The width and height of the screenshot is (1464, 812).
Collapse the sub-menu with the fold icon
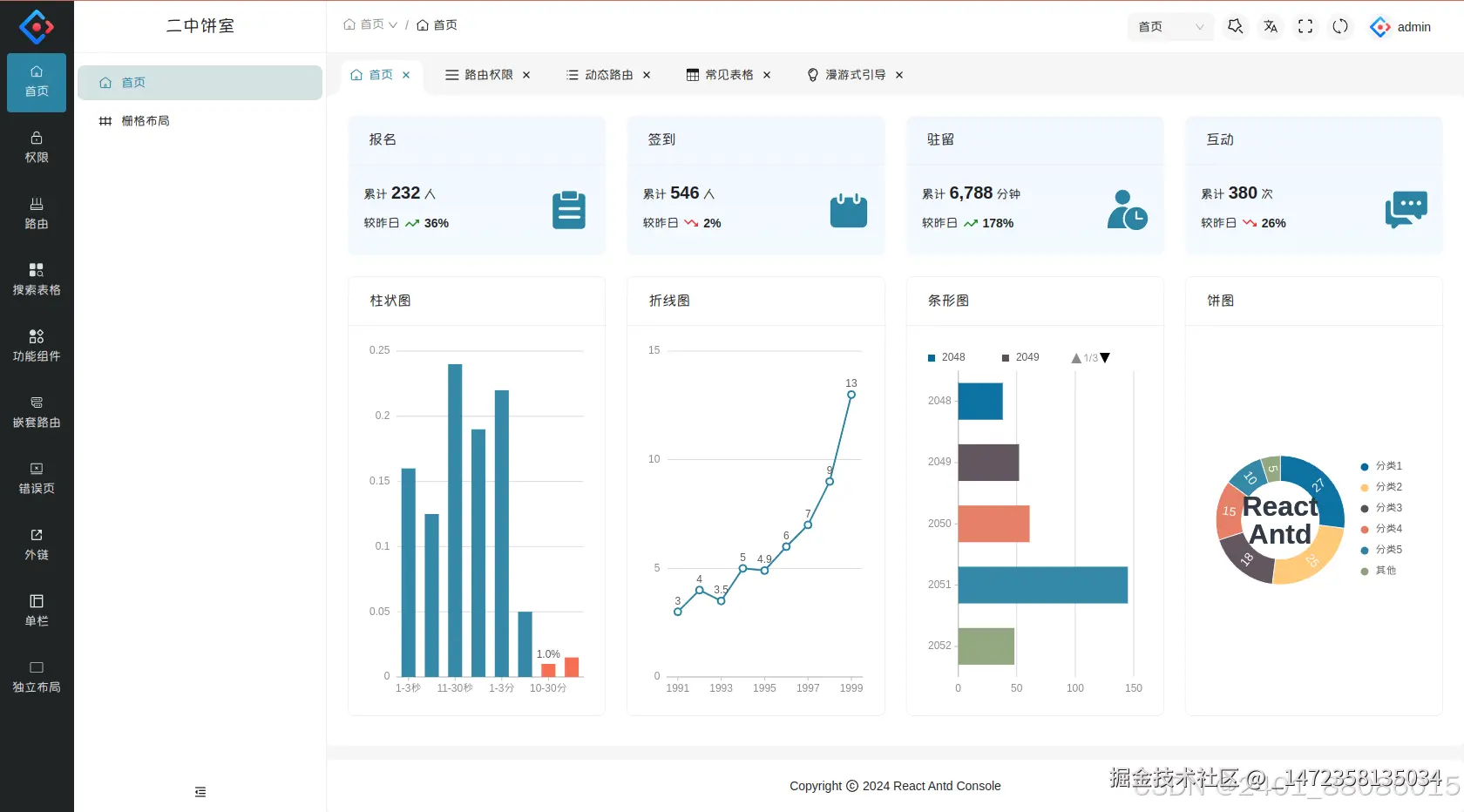pos(200,792)
